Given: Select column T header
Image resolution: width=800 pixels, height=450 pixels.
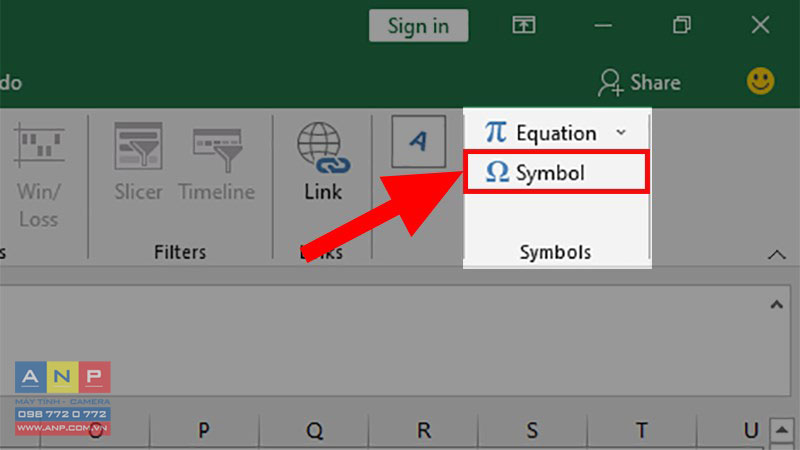Looking at the screenshot, I should tap(641, 431).
